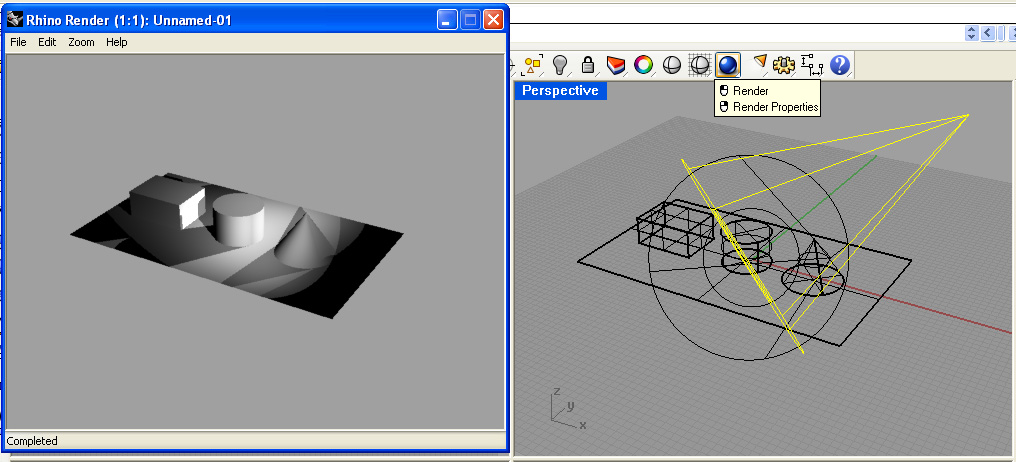Close the Rhino Render window

[x=494, y=20]
